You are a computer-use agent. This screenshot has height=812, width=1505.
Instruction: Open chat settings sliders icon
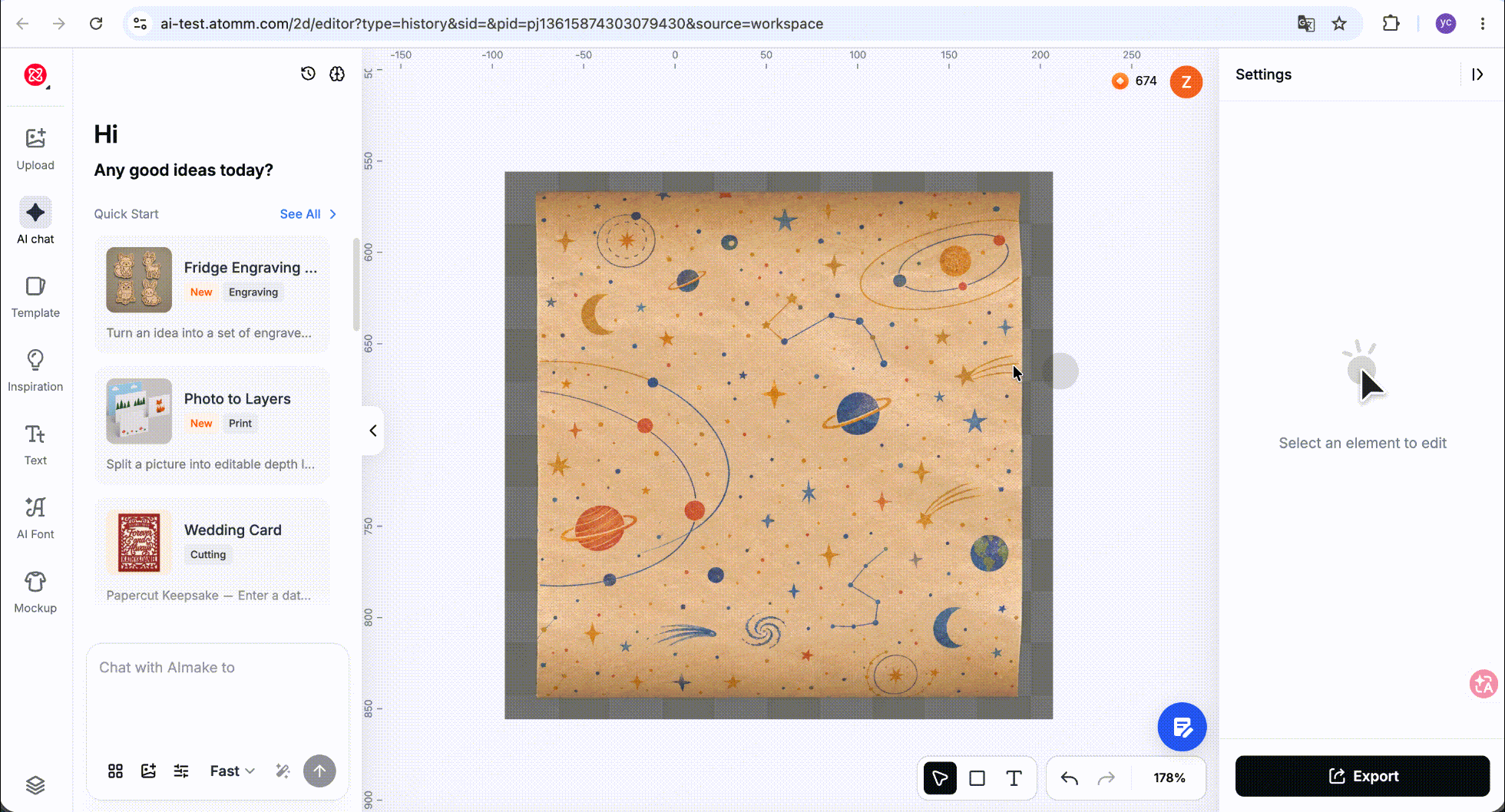(x=181, y=771)
